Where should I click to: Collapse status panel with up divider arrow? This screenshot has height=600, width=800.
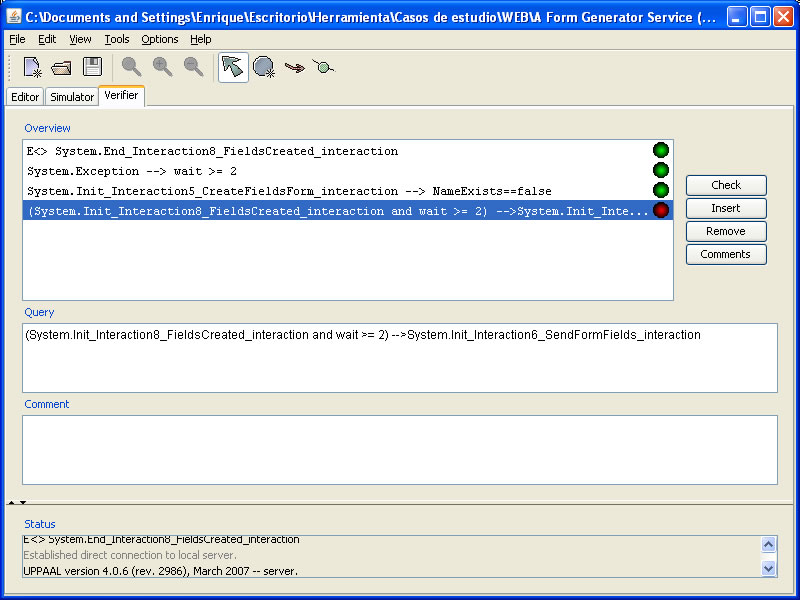(11, 503)
